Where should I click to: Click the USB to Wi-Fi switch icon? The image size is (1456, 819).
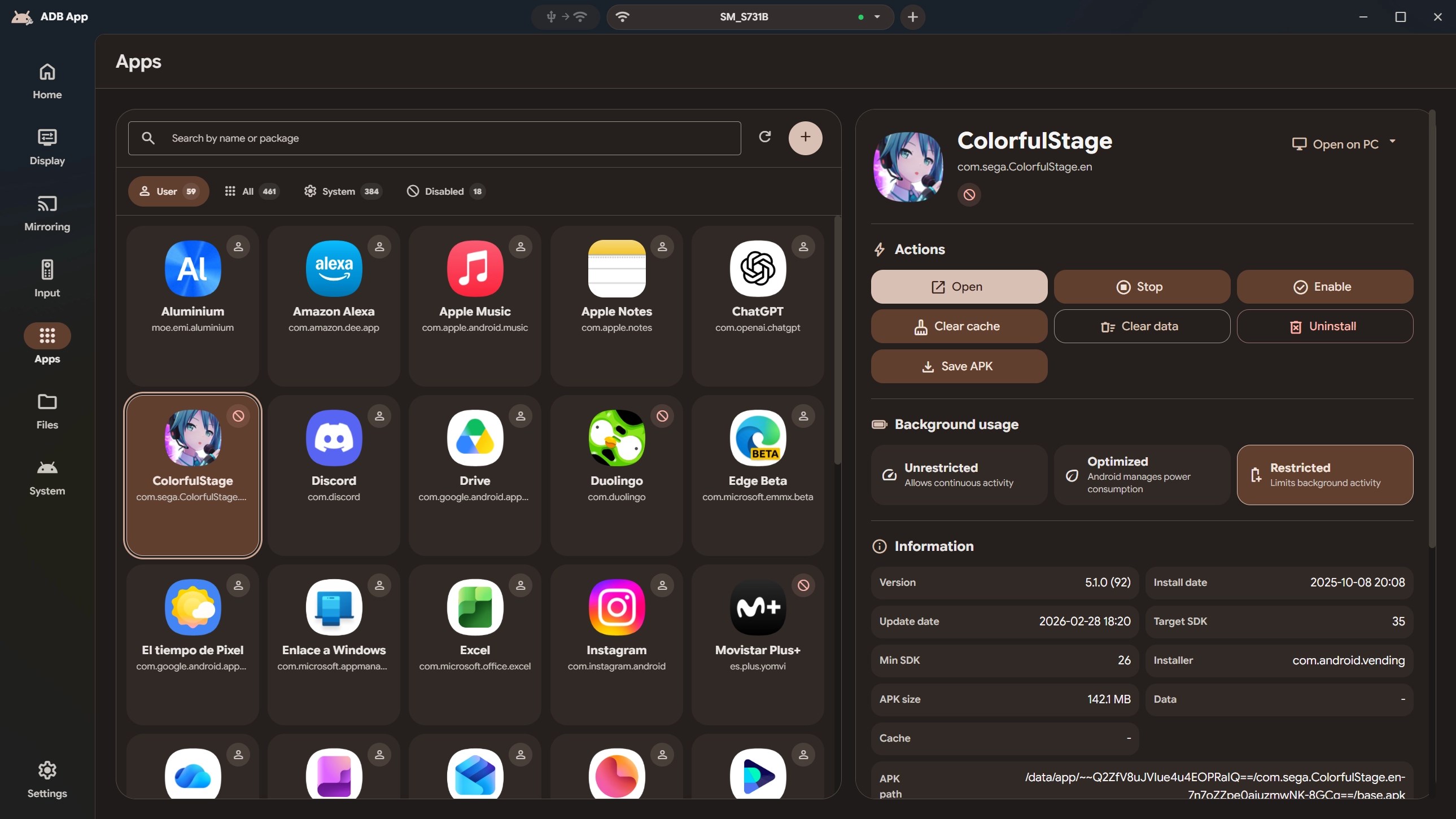point(565,17)
